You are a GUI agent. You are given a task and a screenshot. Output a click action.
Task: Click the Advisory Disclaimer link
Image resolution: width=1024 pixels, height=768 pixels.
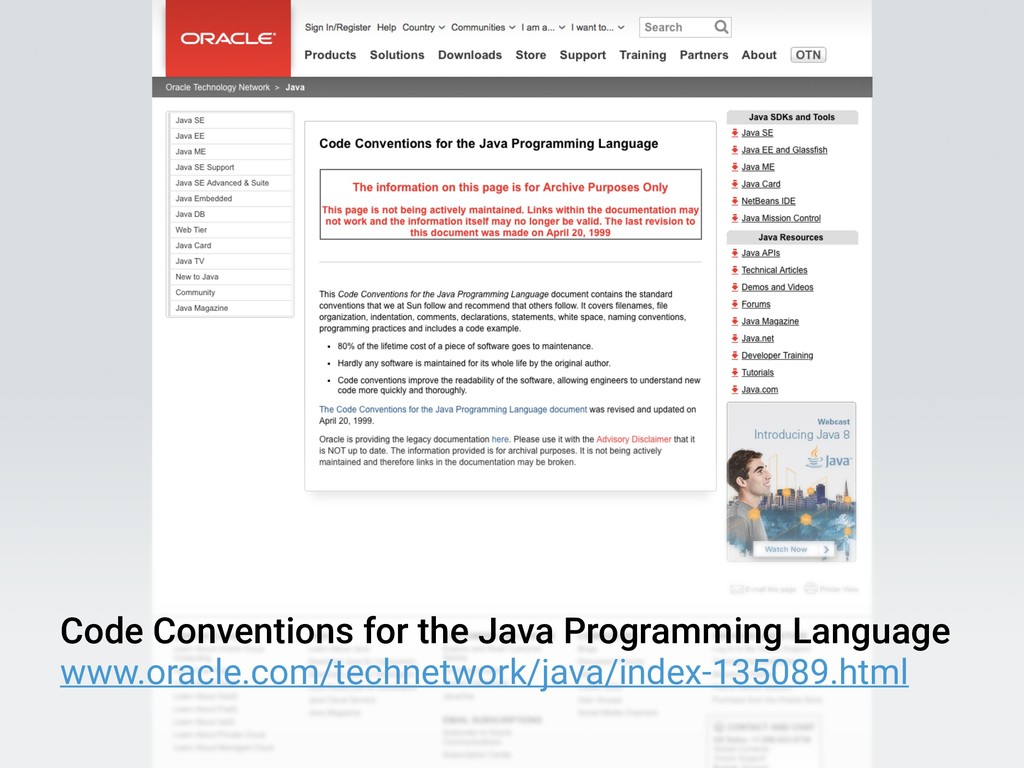(633, 440)
